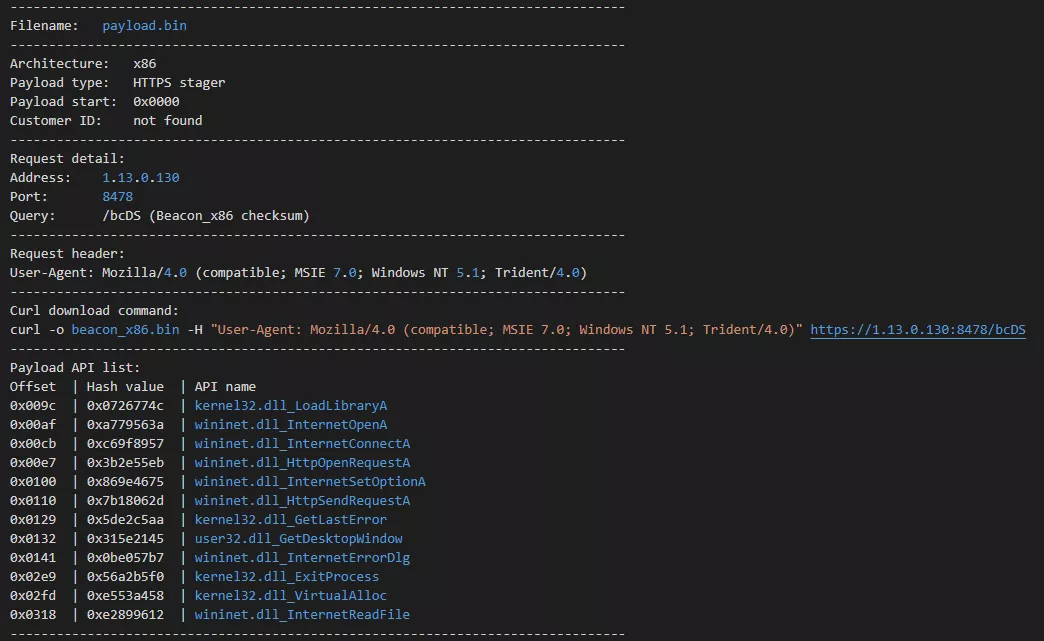The height and width of the screenshot is (641, 1044).
Task: Click the /bcDS query text
Action: click(x=121, y=216)
